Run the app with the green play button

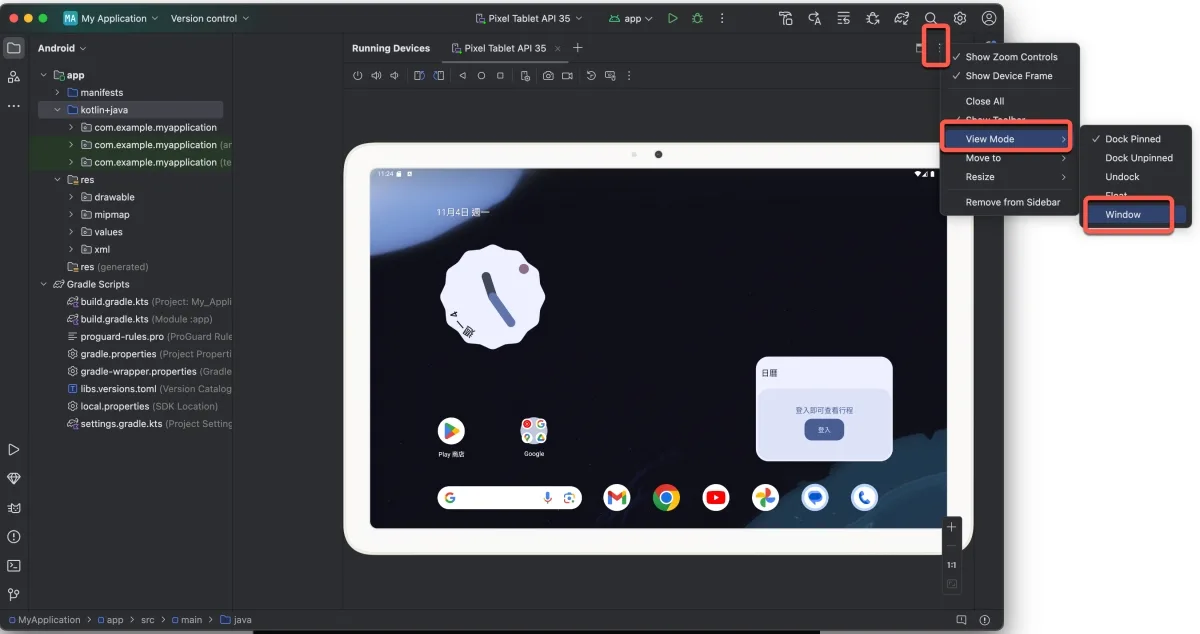pos(672,18)
